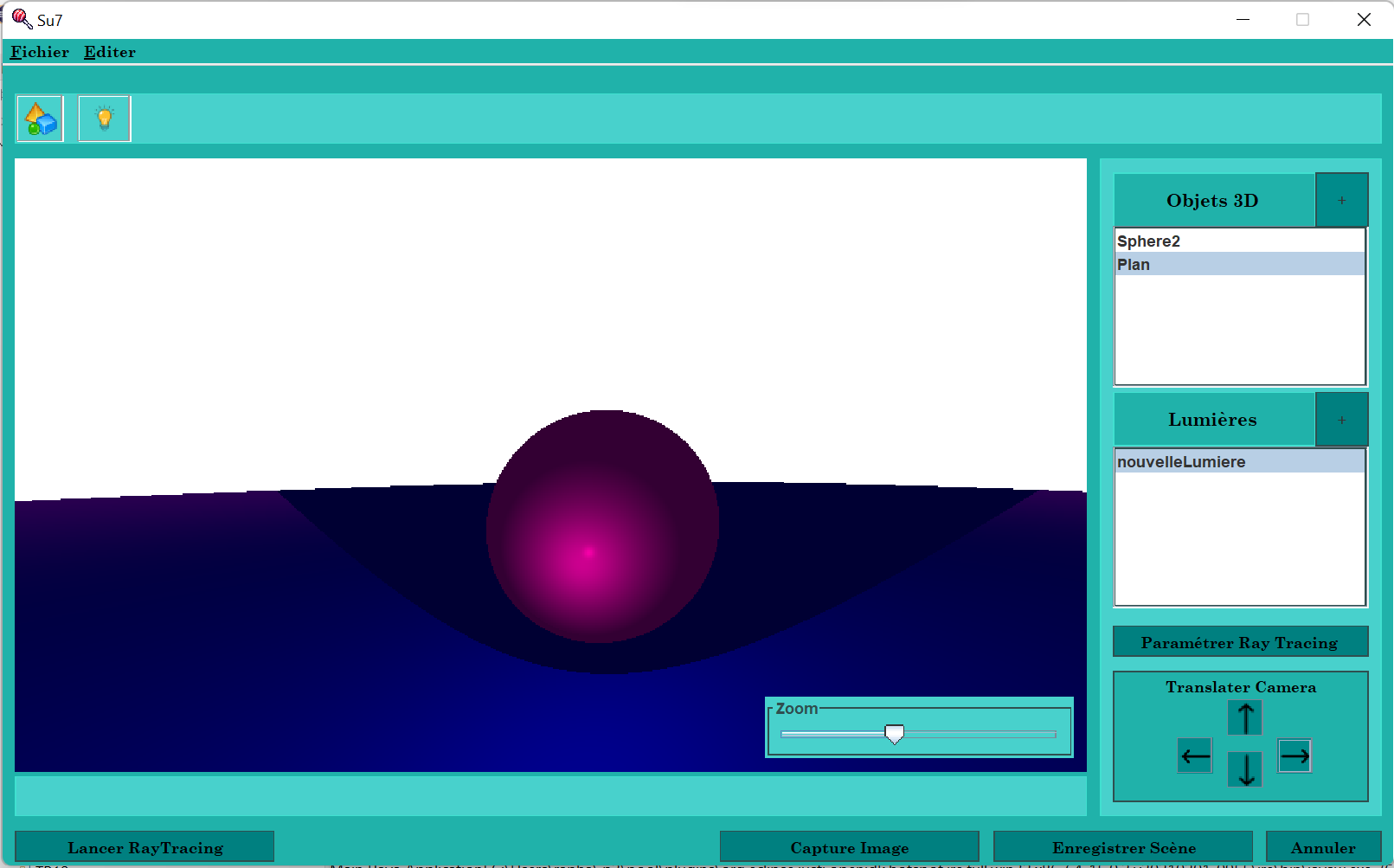Viewport: 1394px width, 868px height.
Task: Click the + to add a new 3D object
Action: 1342,199
